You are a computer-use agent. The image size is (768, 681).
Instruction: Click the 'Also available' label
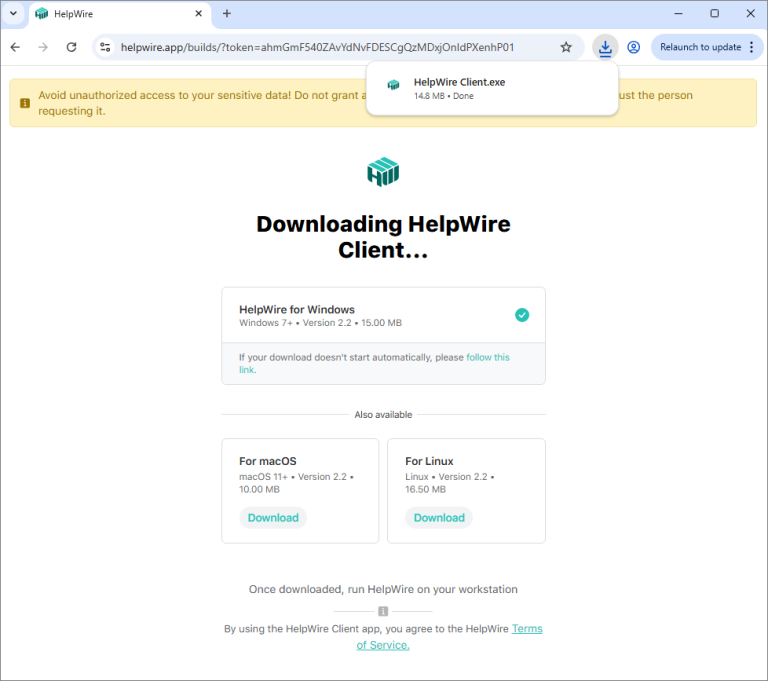coord(384,414)
